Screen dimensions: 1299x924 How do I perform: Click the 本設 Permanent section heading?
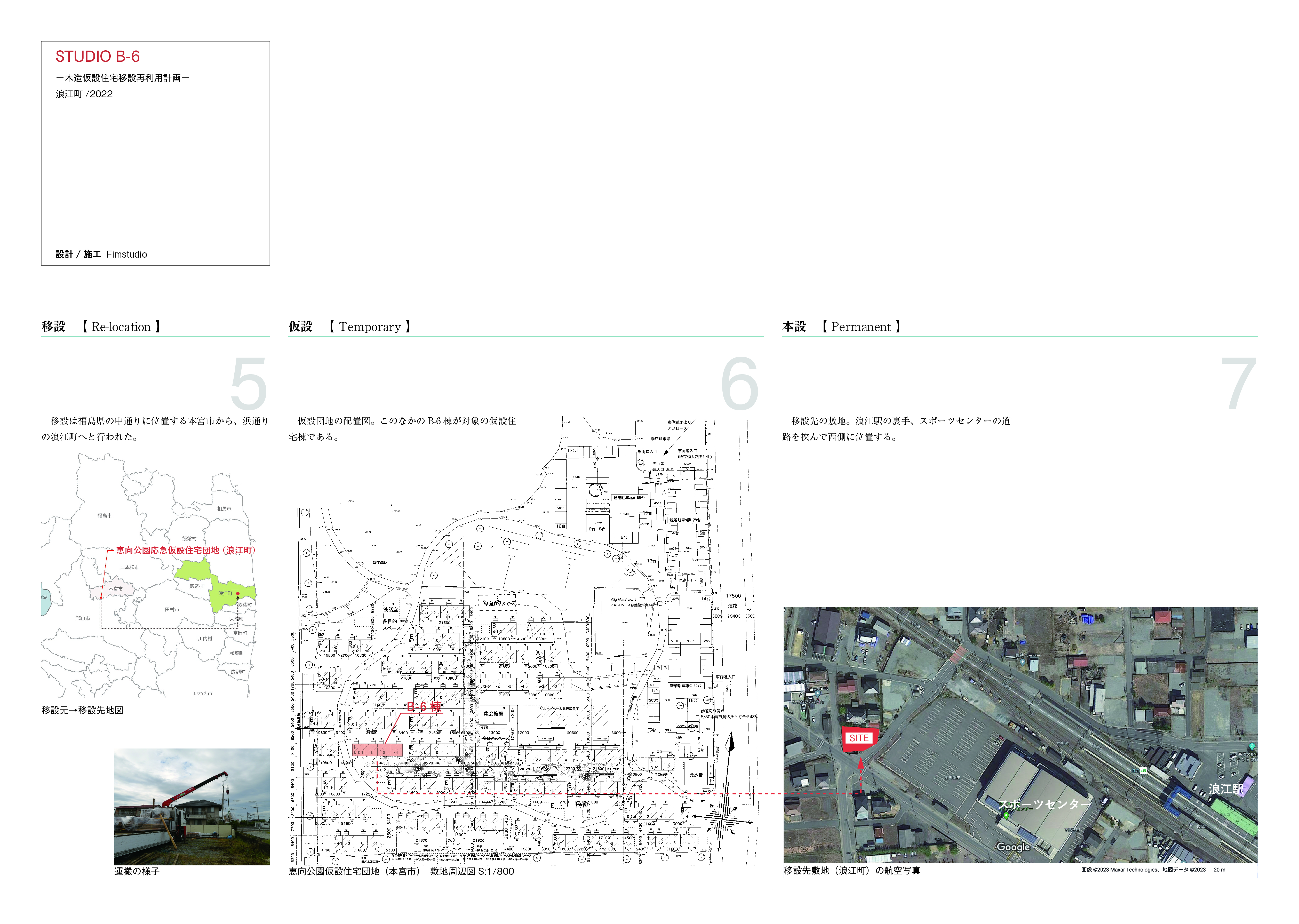(842, 326)
